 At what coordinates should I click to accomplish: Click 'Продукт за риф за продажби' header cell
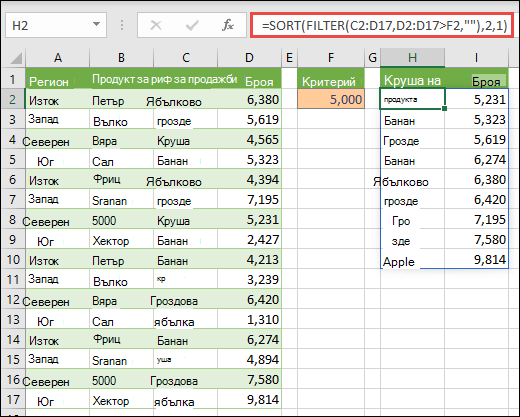coord(164,79)
